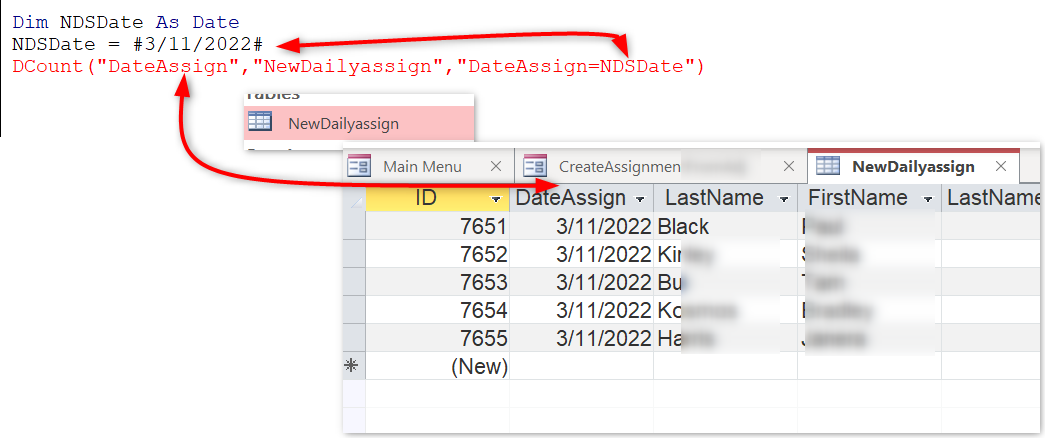Open the DateAssign column dropdown arrow
This screenshot has width=1045, height=438.
(x=640, y=199)
